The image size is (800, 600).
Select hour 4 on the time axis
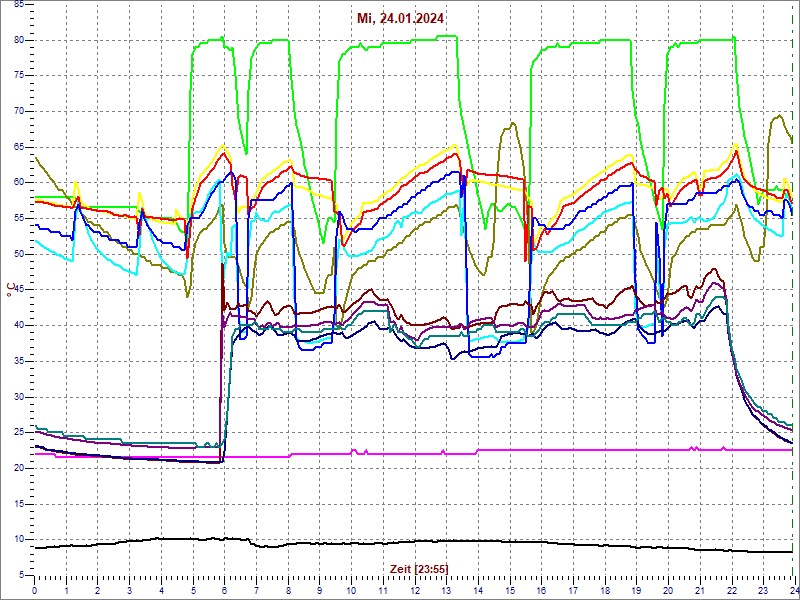click(x=161, y=590)
